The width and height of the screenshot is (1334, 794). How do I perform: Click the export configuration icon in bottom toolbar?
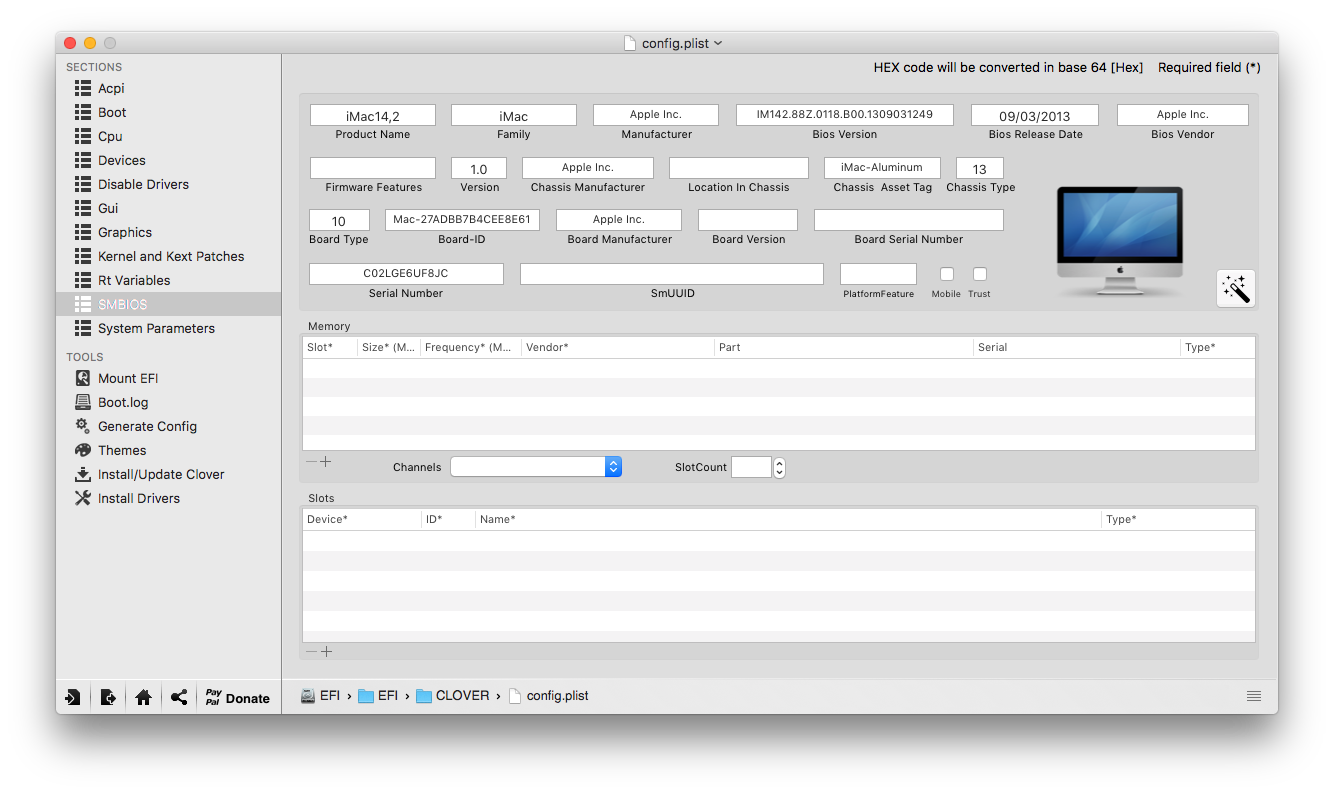point(108,698)
